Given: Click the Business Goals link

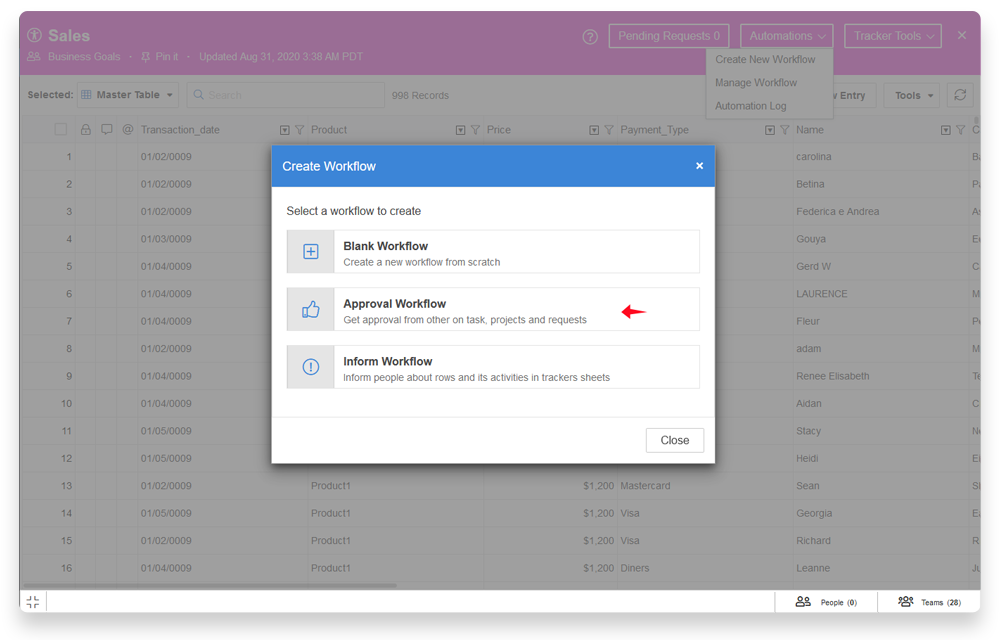Looking at the screenshot, I should pos(84,57).
